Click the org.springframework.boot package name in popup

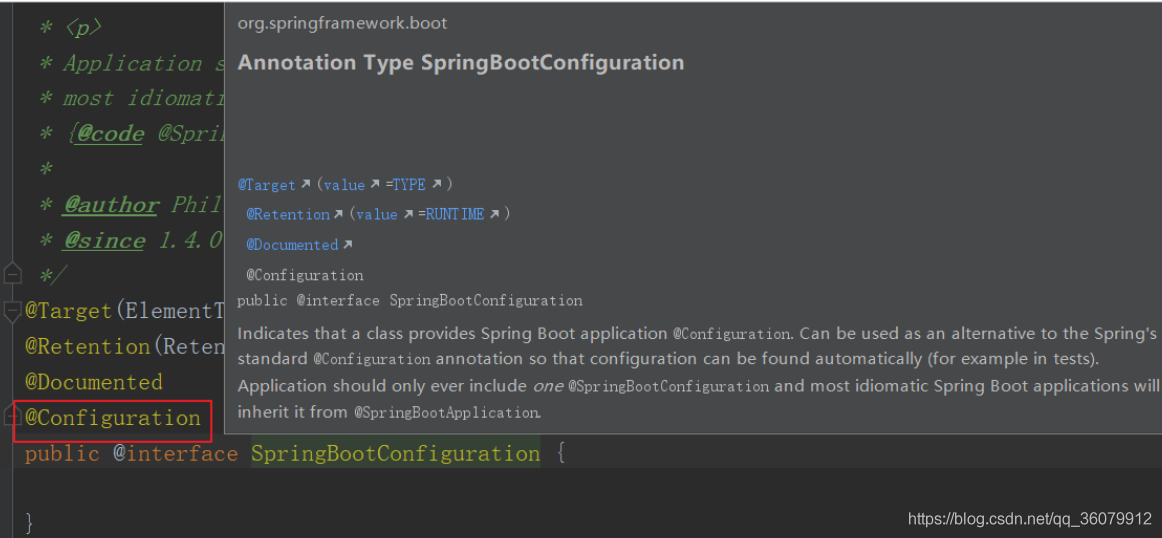(342, 23)
